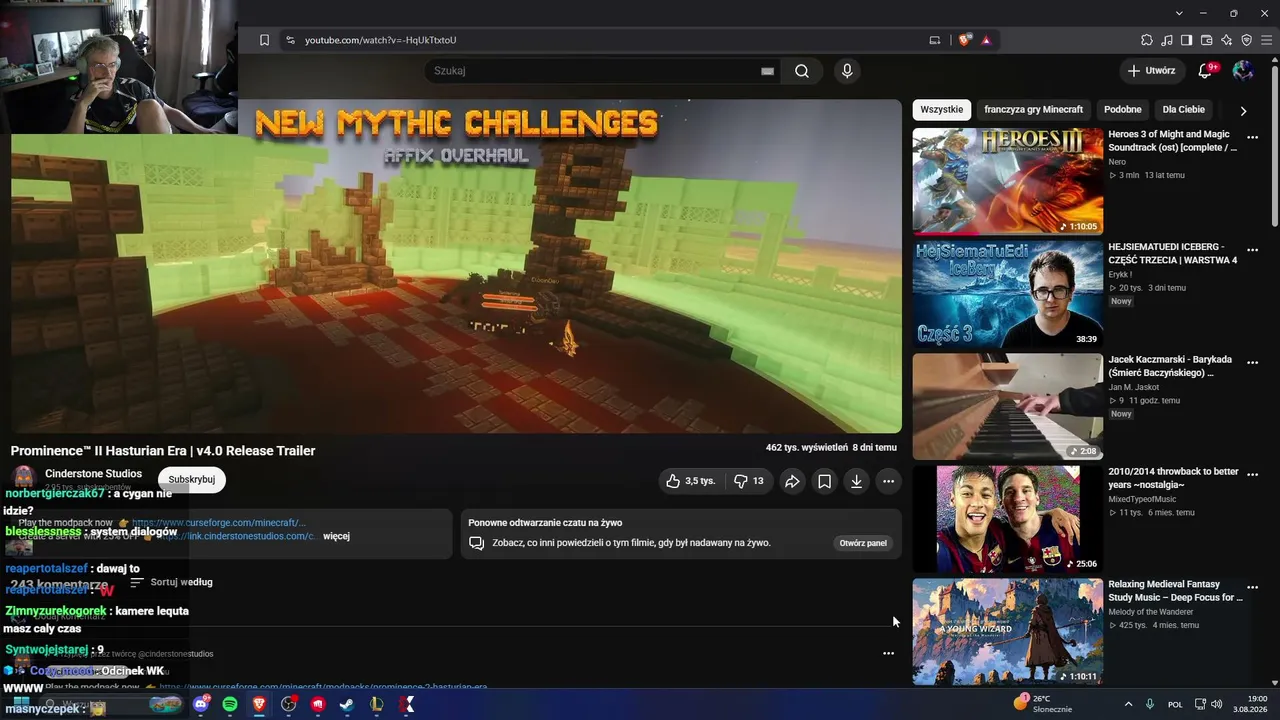Click the browser address bar URL
The image size is (1280, 720).
[380, 40]
